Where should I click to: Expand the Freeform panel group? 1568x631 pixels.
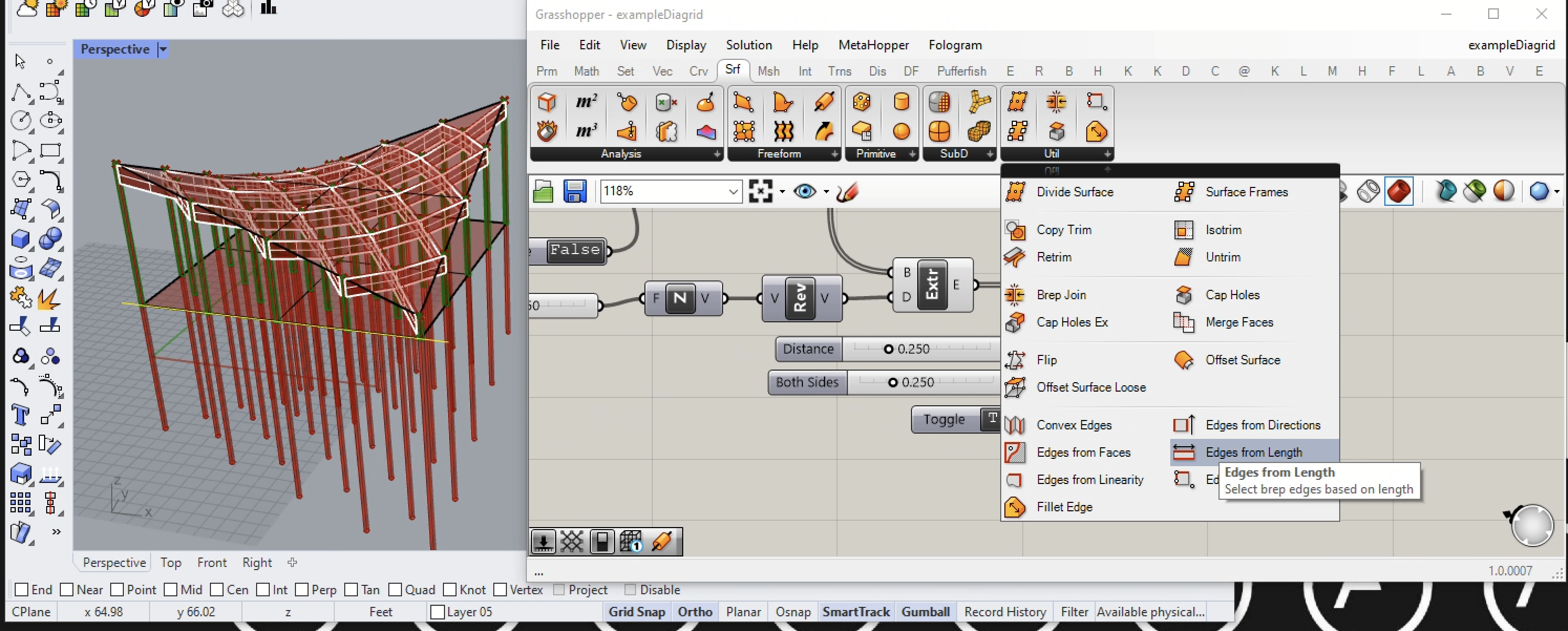[x=834, y=154]
